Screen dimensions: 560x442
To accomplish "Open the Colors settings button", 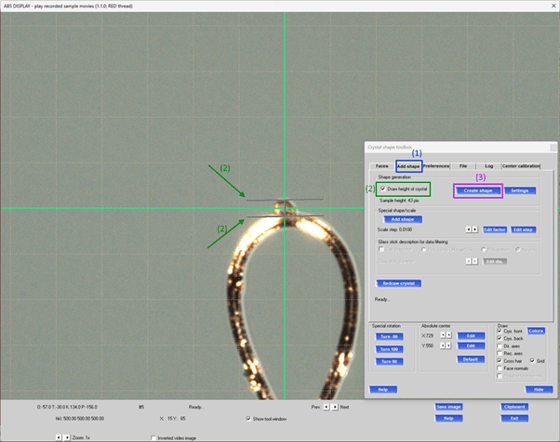I will pyautogui.click(x=536, y=331).
